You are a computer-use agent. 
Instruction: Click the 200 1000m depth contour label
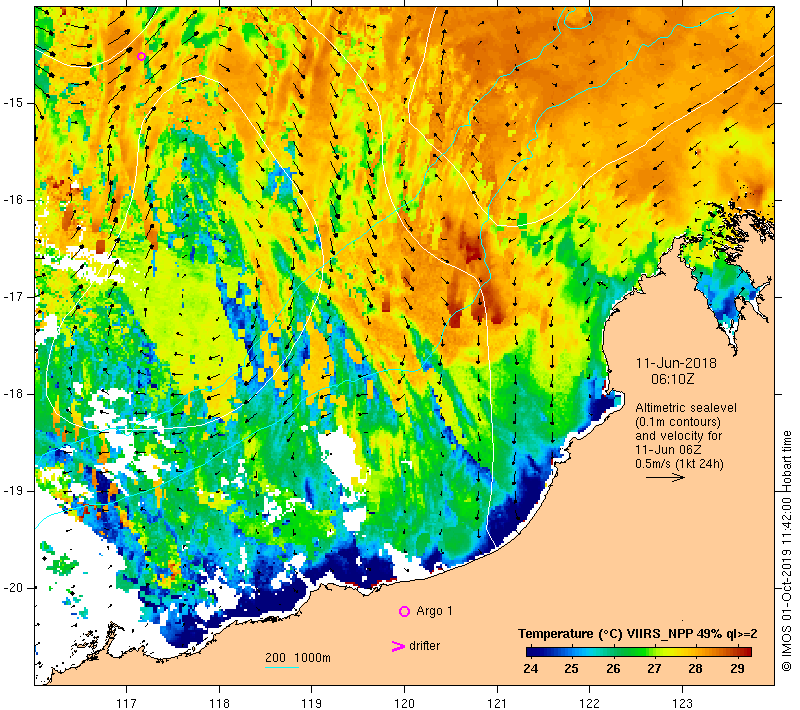[x=298, y=657]
